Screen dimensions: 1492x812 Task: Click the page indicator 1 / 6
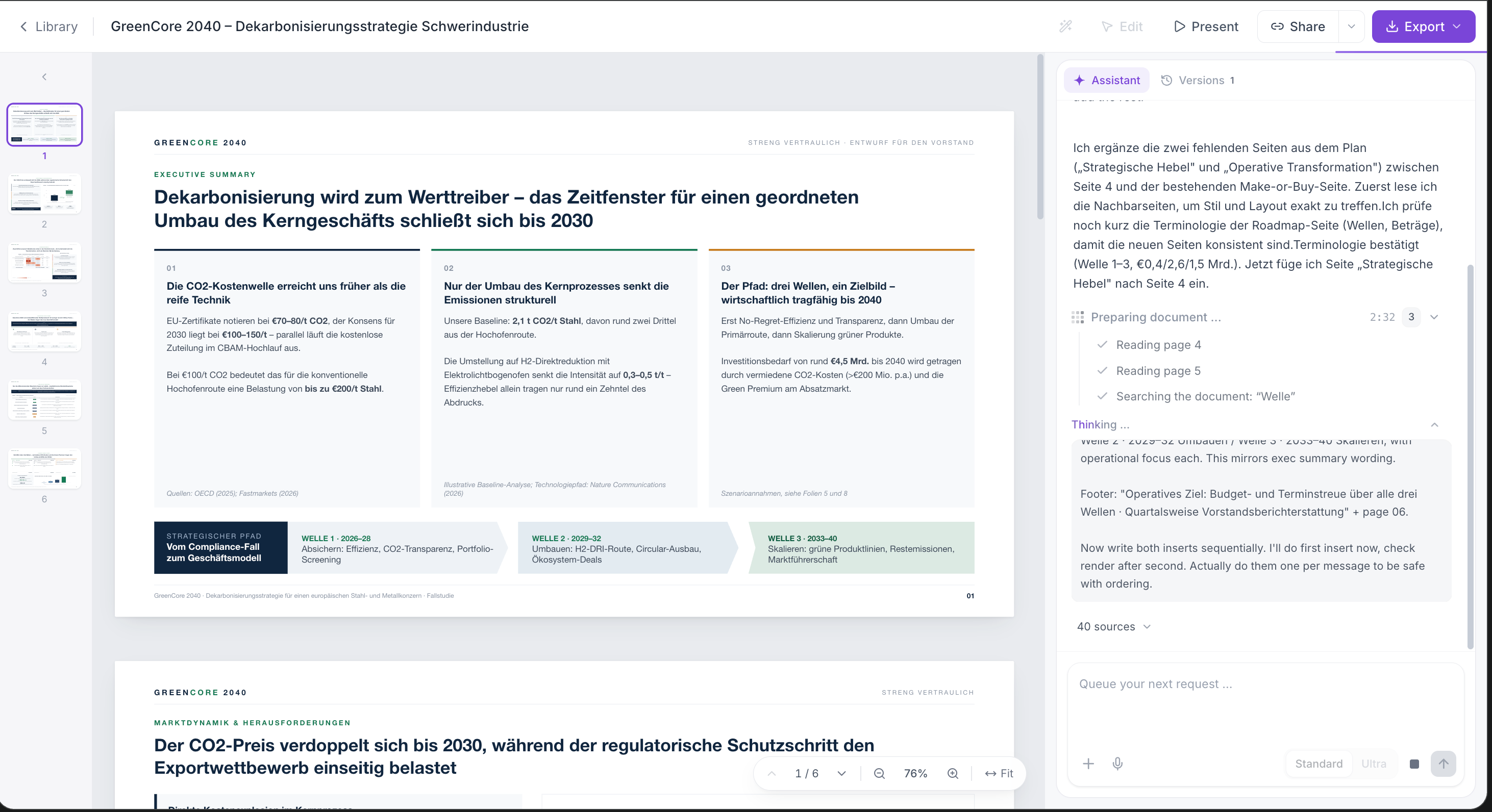click(x=807, y=774)
